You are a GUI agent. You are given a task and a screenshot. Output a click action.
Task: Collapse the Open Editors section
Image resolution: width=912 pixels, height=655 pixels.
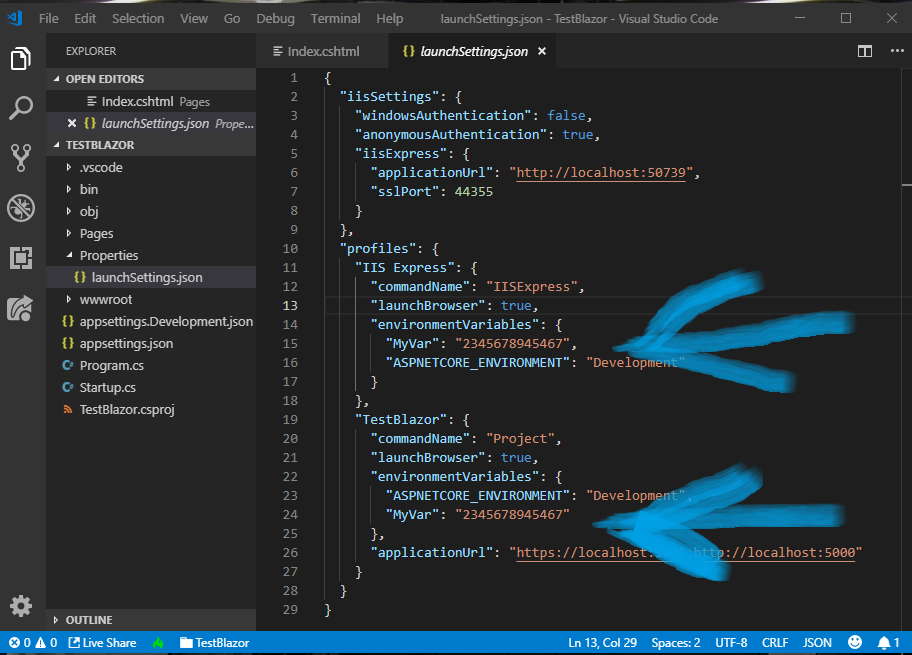pyautogui.click(x=151, y=79)
